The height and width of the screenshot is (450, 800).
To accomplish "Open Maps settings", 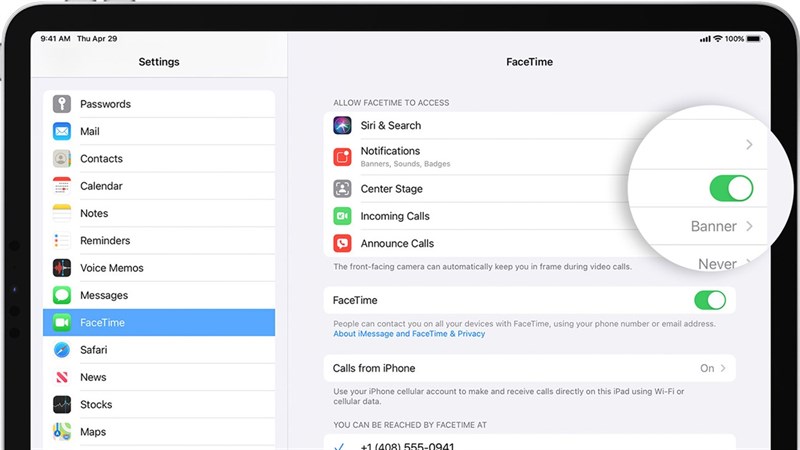I will point(159,432).
